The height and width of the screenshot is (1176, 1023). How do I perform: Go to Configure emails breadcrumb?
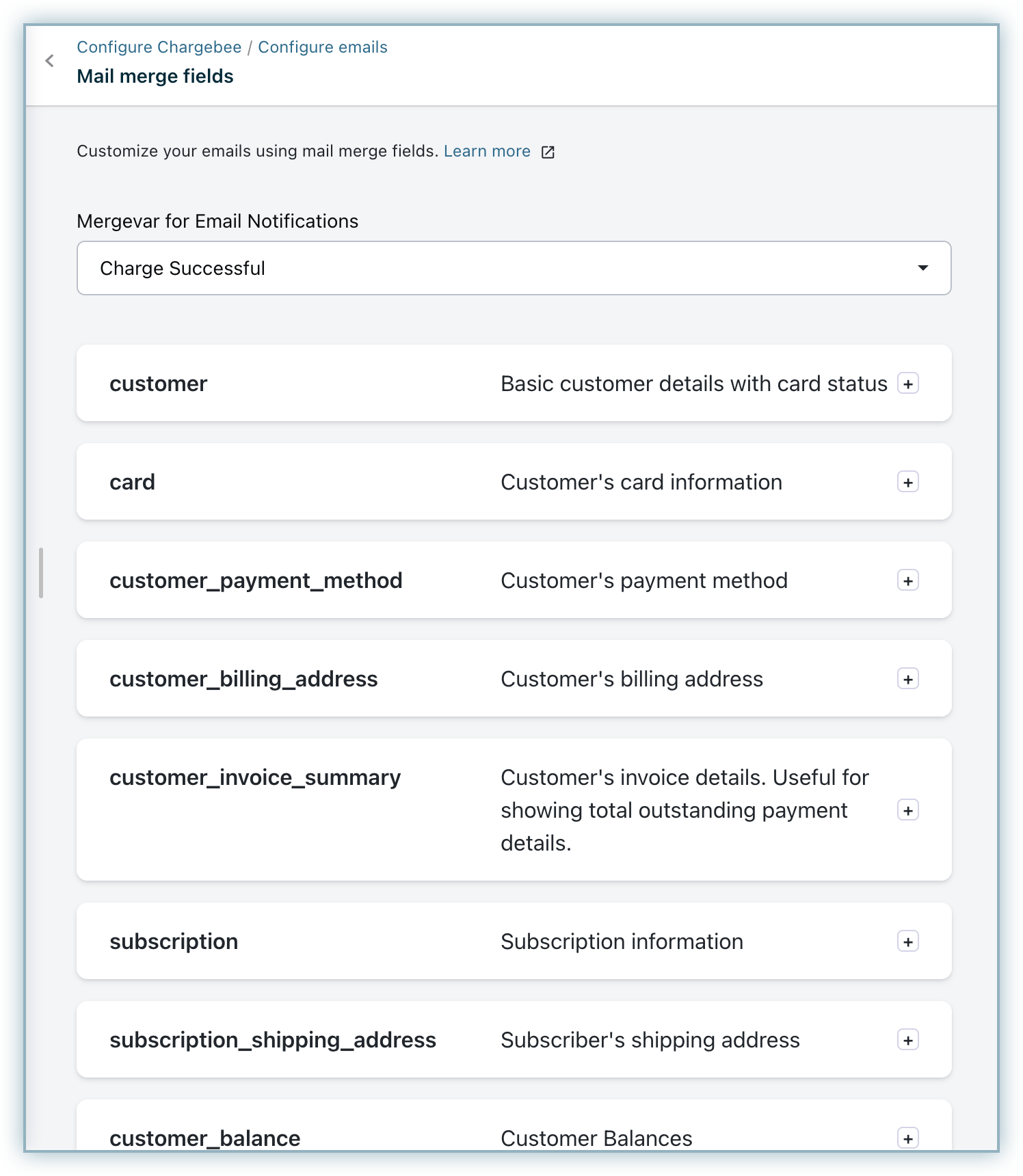pos(323,47)
